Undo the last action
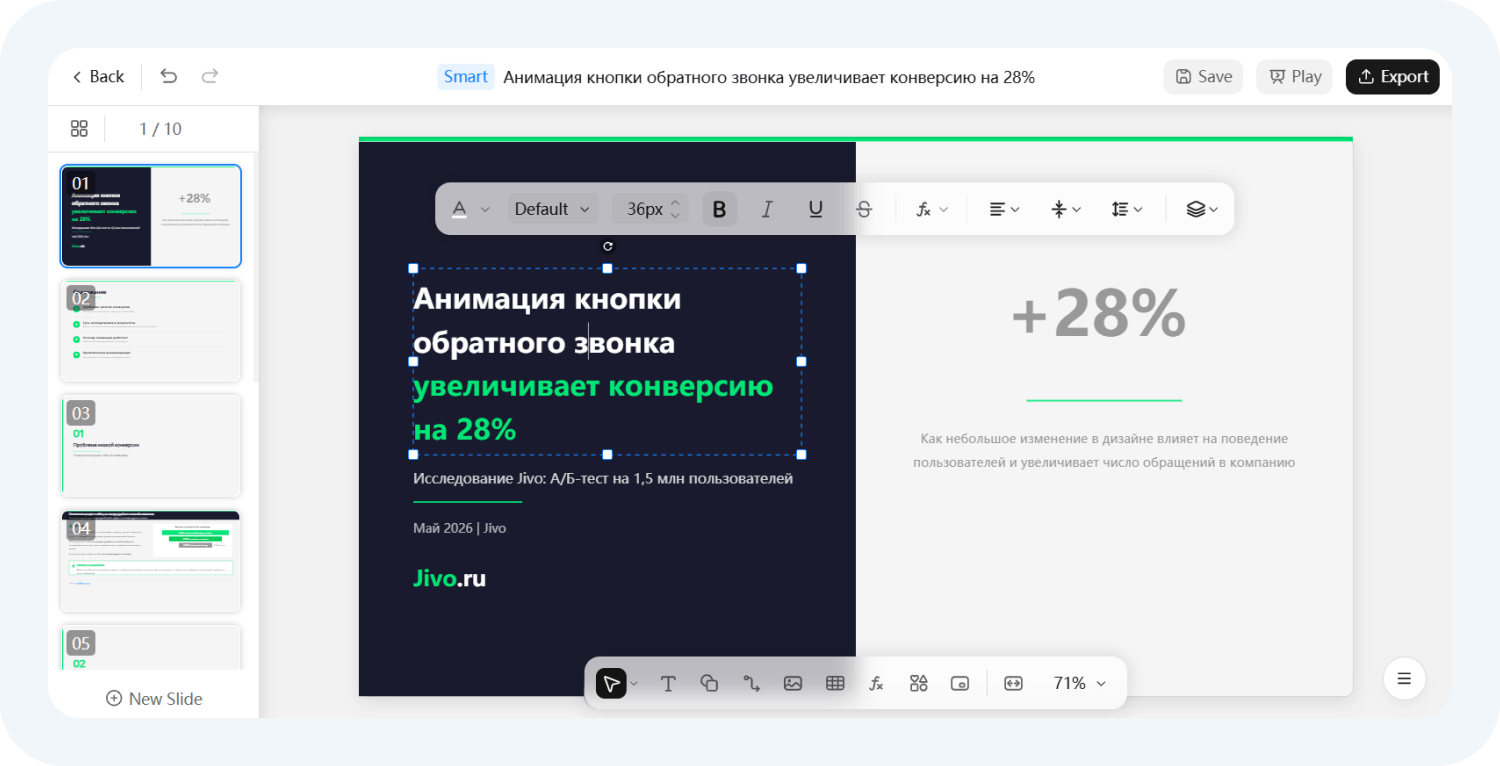1500x766 pixels. coord(169,77)
